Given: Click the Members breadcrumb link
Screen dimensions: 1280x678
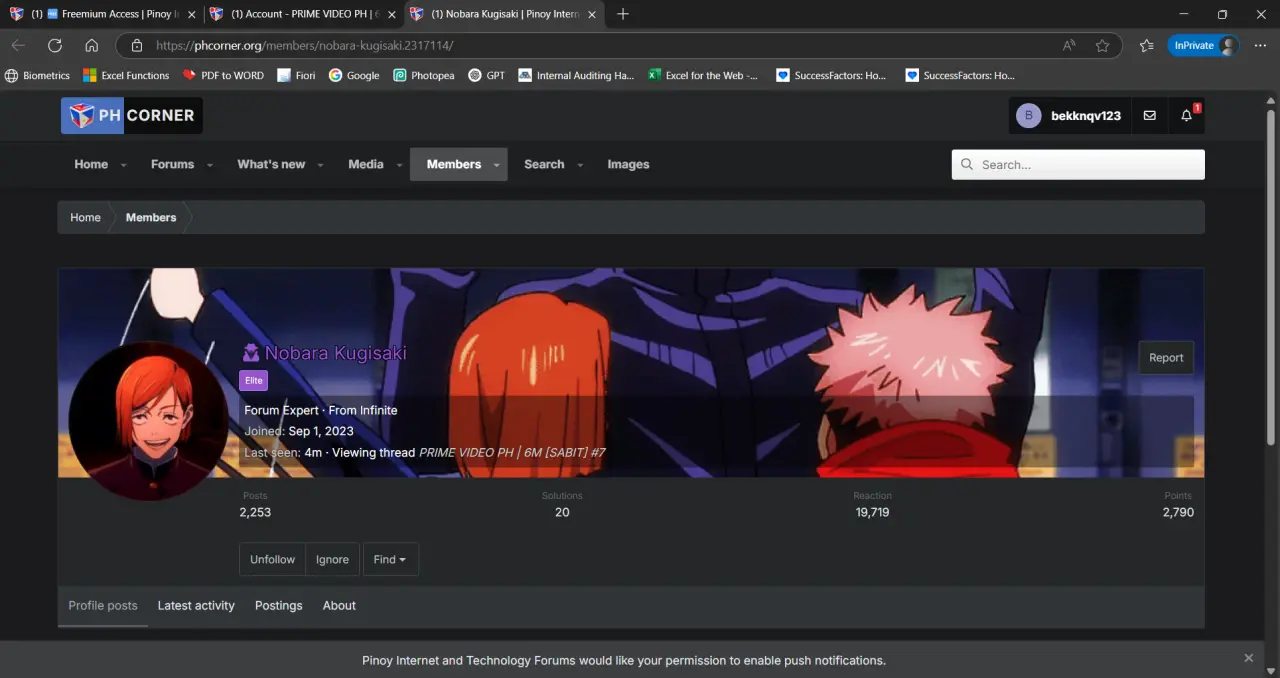Looking at the screenshot, I should coord(151,217).
